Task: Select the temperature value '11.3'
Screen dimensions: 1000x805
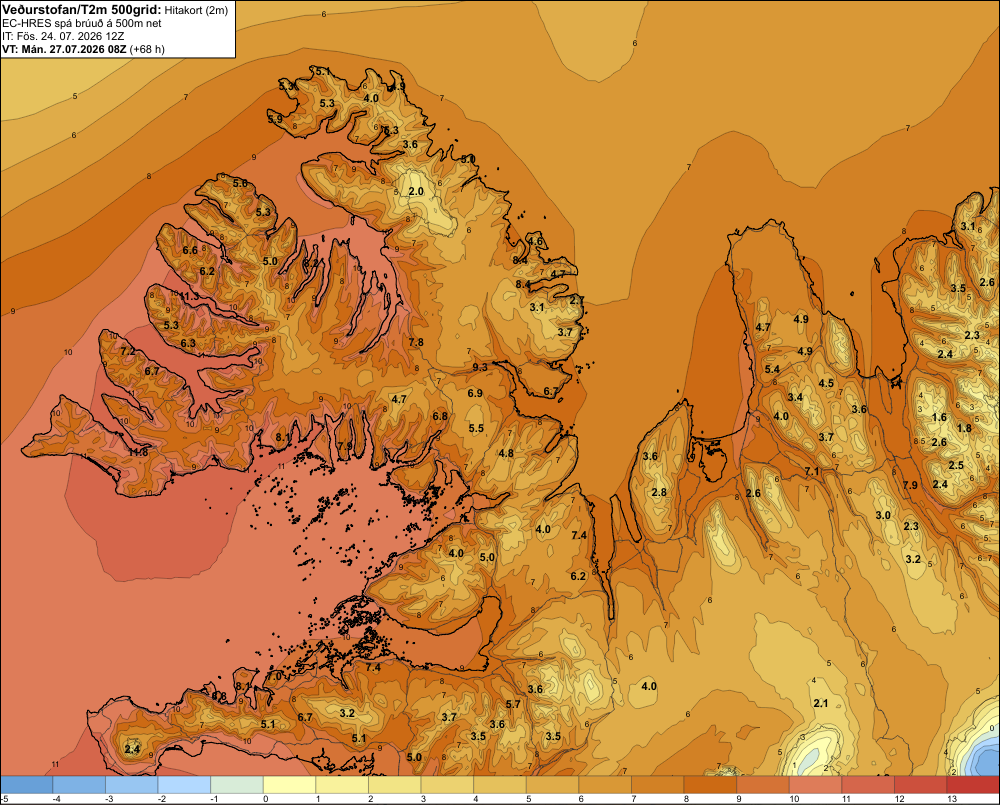Action: [188, 297]
